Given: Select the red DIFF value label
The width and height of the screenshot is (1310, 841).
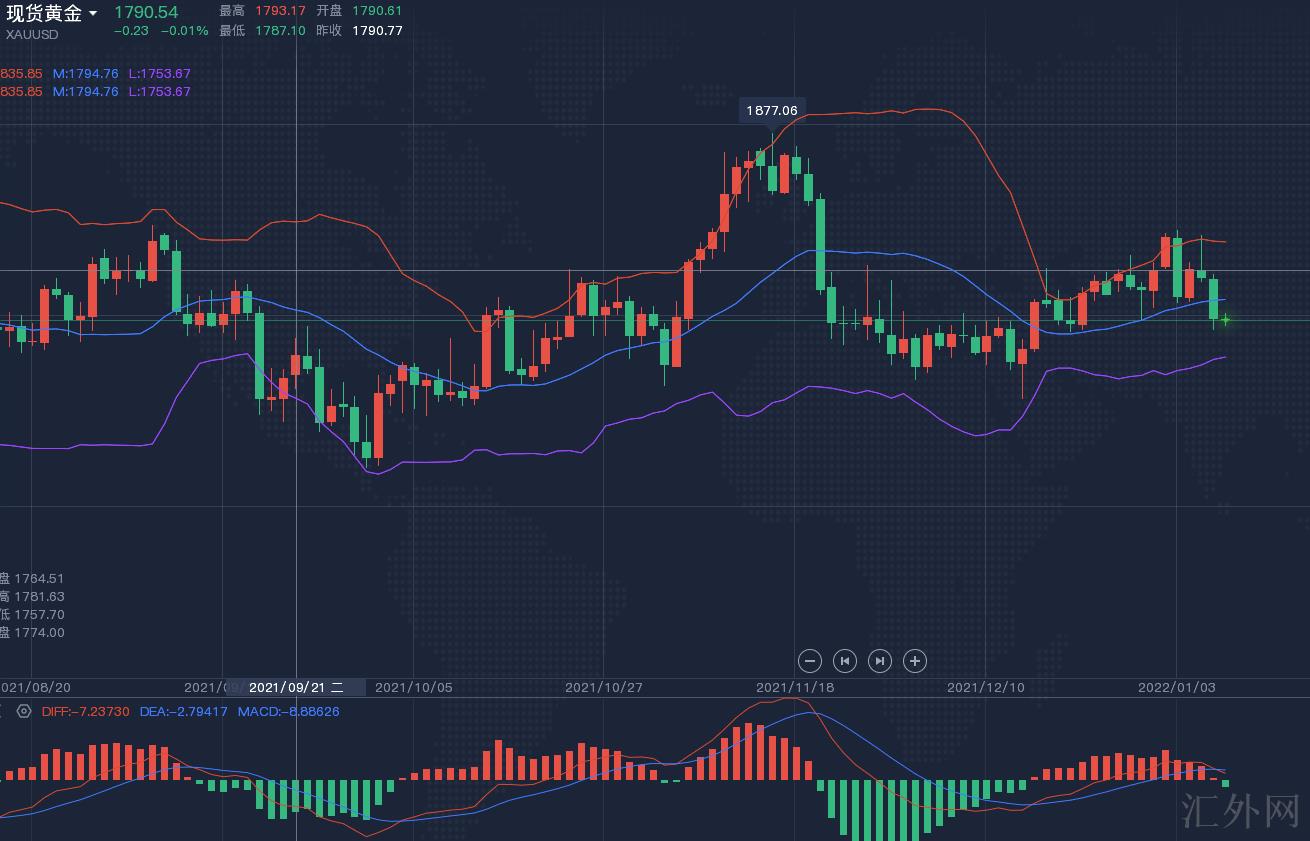Looking at the screenshot, I should click(86, 711).
